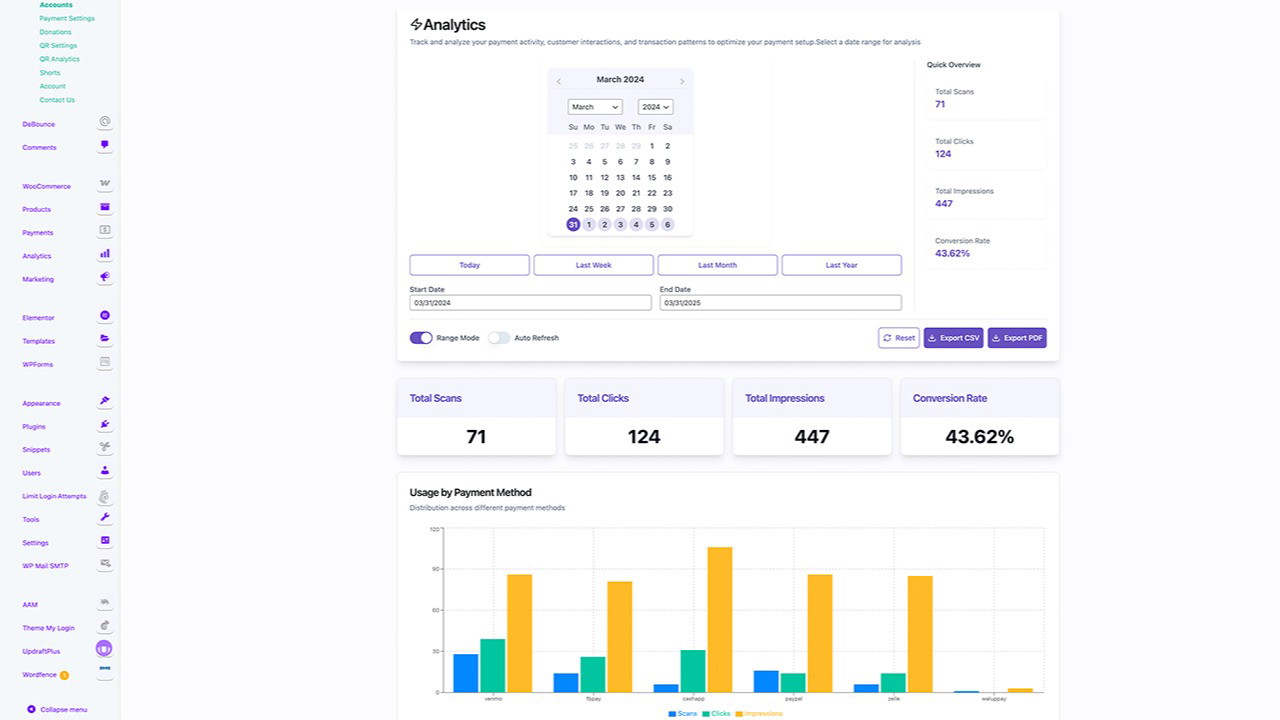The width and height of the screenshot is (1280, 720).
Task: Click the Last Month button
Action: 717,265
